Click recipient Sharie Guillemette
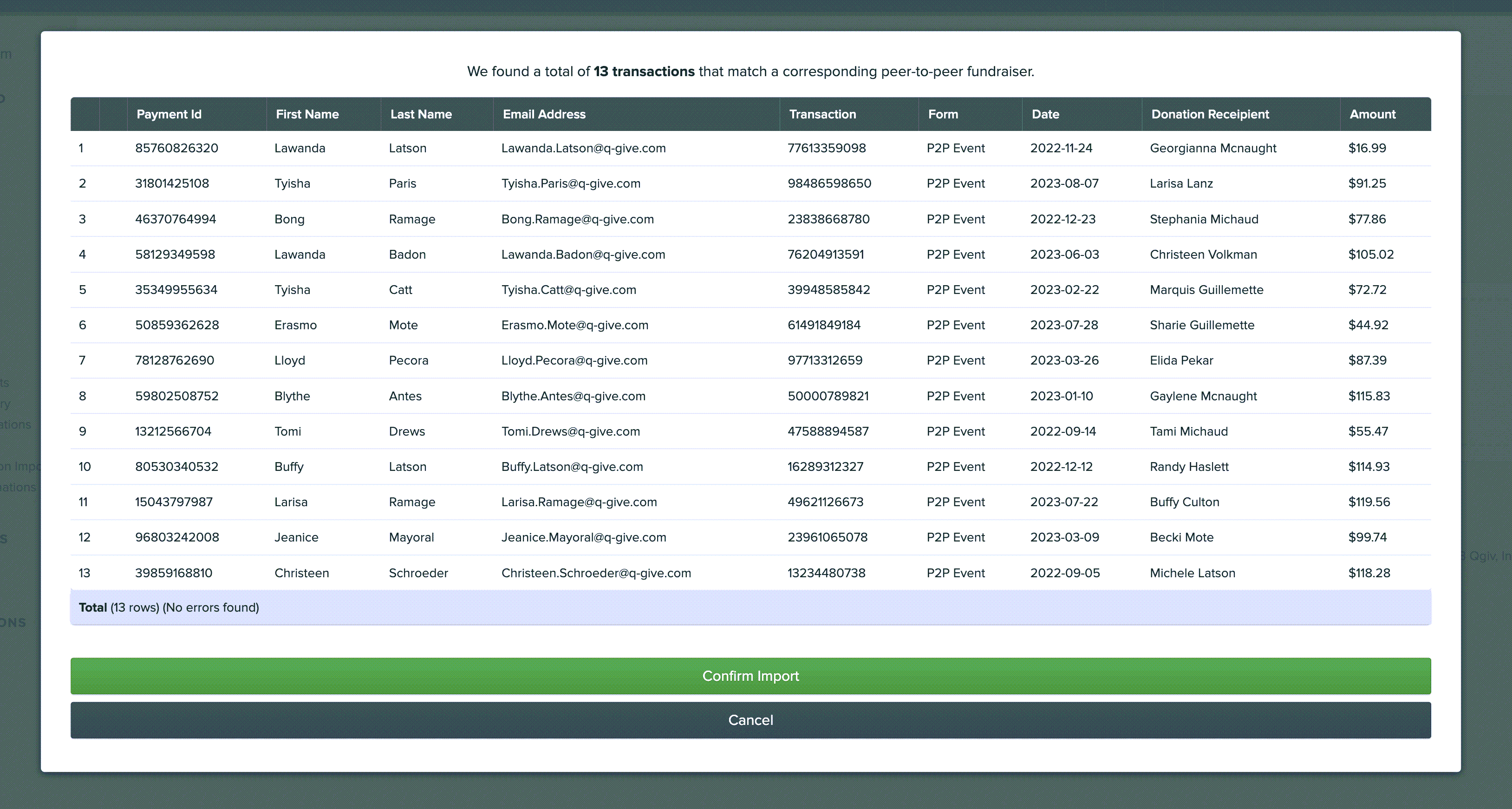This screenshot has height=809, width=1512. (1202, 325)
